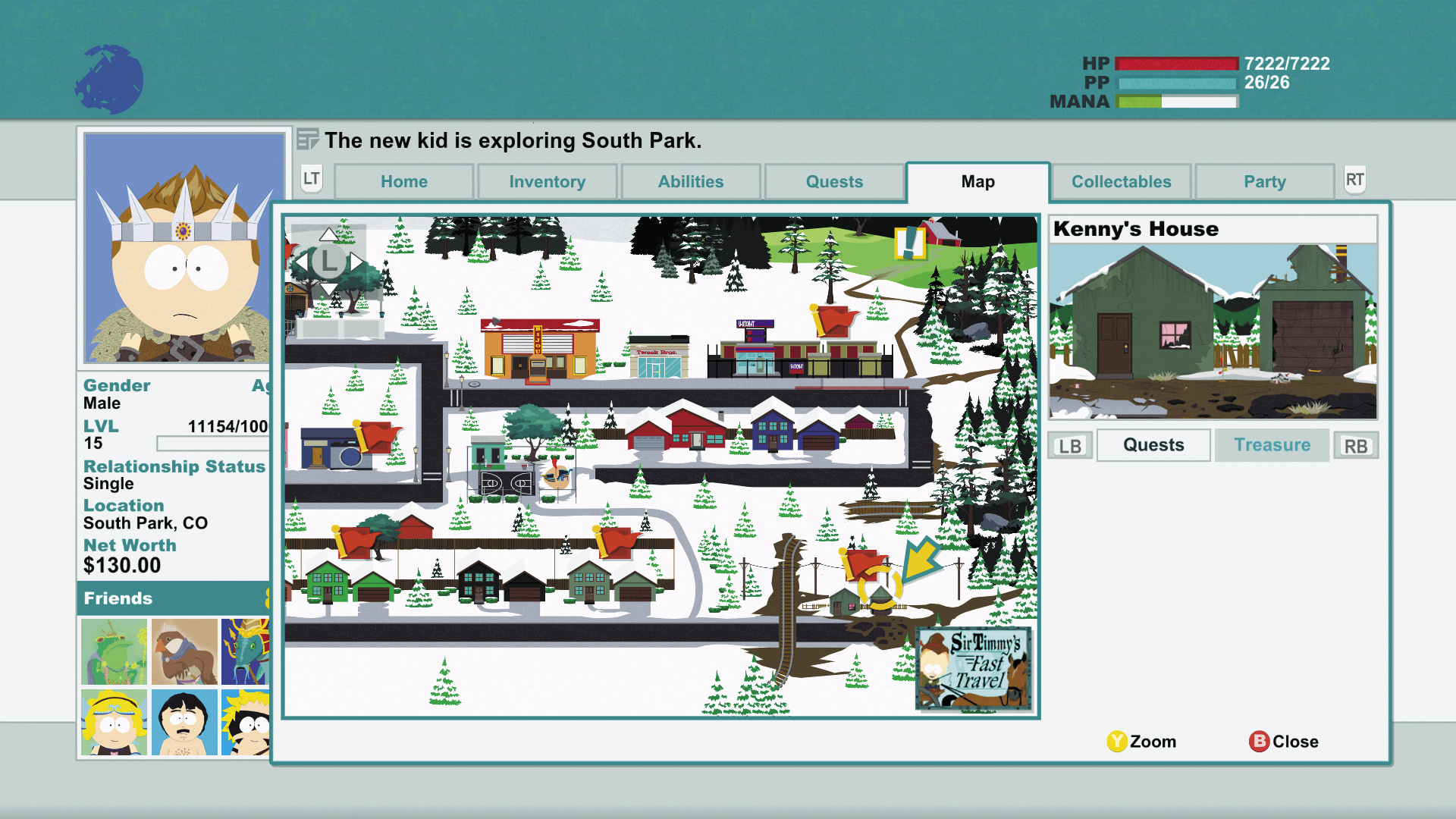1456x819 pixels.
Task: Click the right arrow beside L stick
Action: [x=356, y=262]
